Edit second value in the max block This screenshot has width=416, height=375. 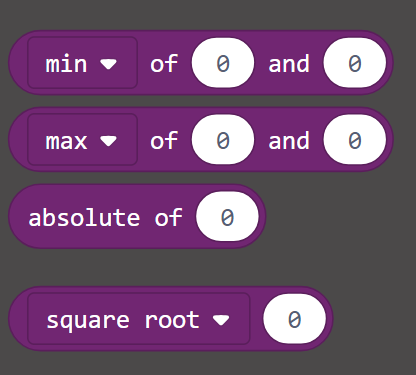tap(355, 139)
